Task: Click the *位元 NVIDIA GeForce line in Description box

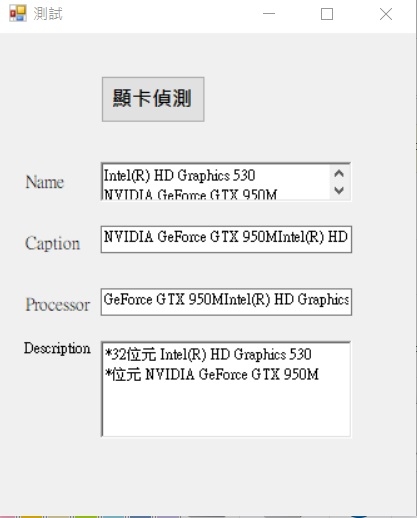Action: point(212,374)
